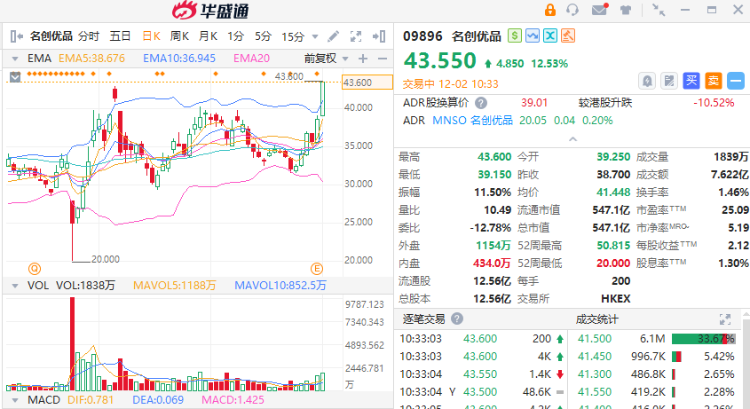Expand the 成交统计 panel fullscreen
750x409 pixels.
click(x=725, y=319)
